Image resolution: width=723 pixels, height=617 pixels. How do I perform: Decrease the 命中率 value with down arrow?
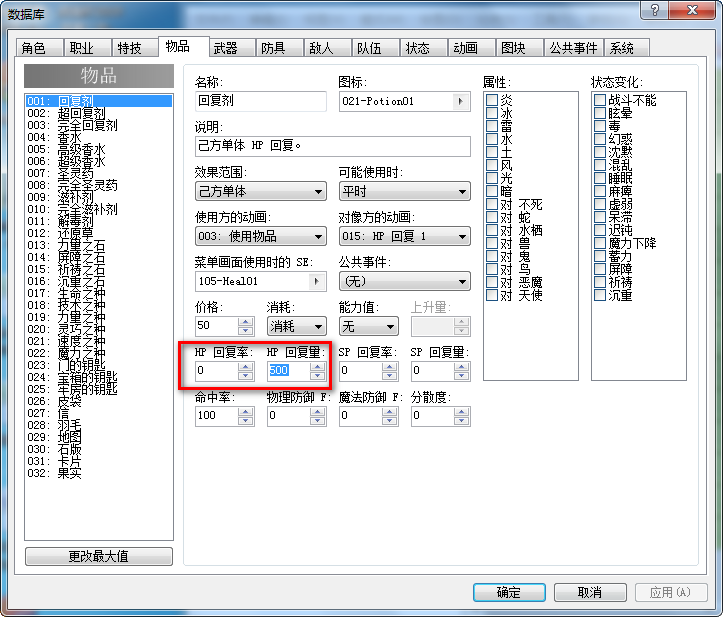point(246,421)
